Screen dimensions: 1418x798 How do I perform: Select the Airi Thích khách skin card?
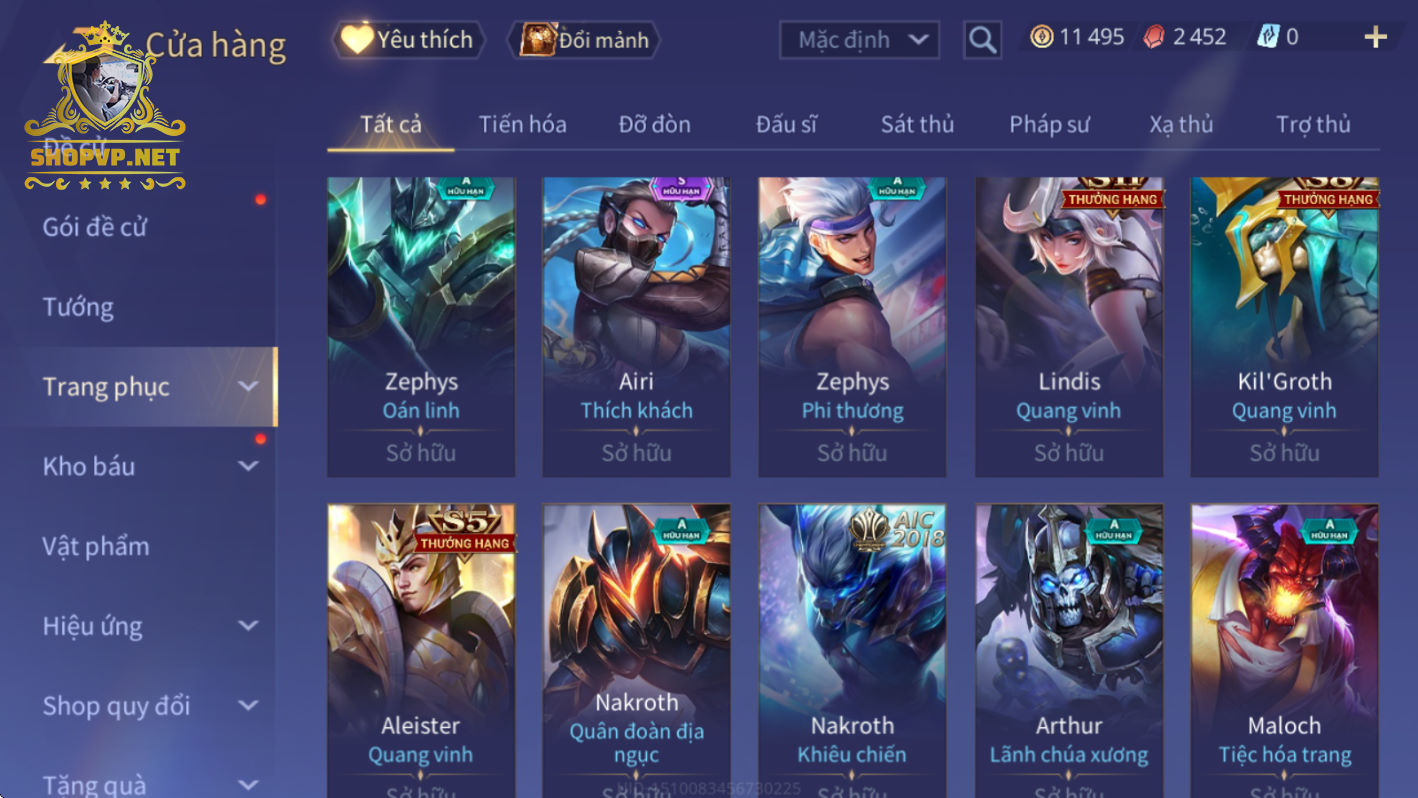click(x=636, y=327)
